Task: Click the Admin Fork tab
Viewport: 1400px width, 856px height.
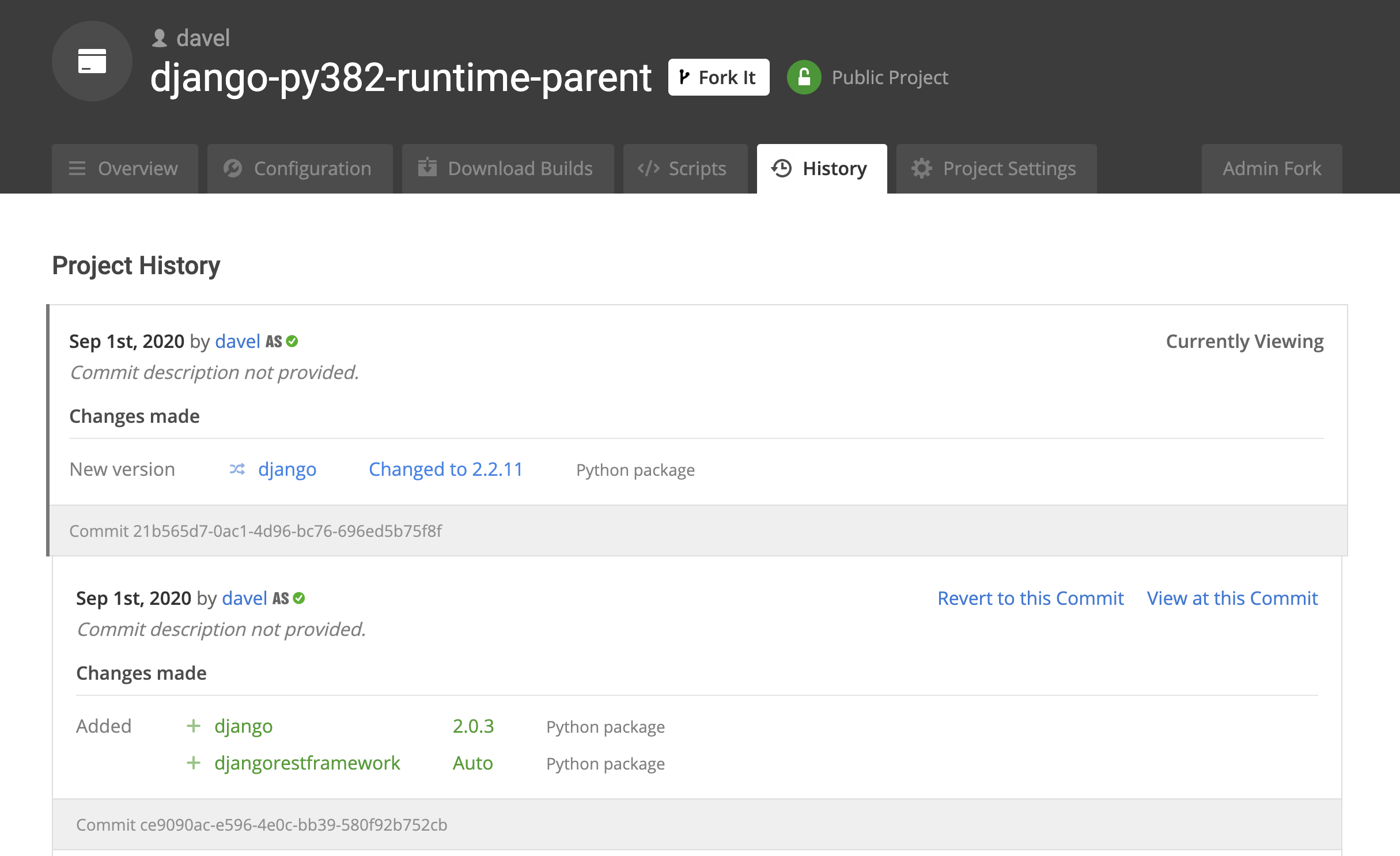Action: pyautogui.click(x=1272, y=169)
